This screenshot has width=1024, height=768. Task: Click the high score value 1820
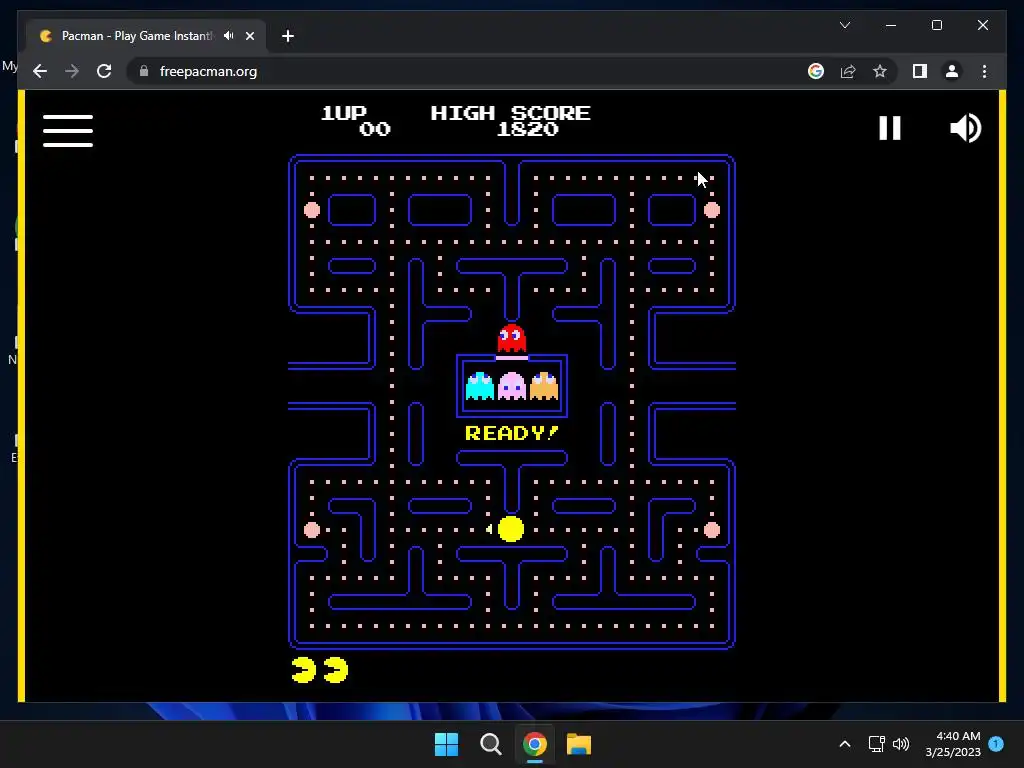point(528,129)
